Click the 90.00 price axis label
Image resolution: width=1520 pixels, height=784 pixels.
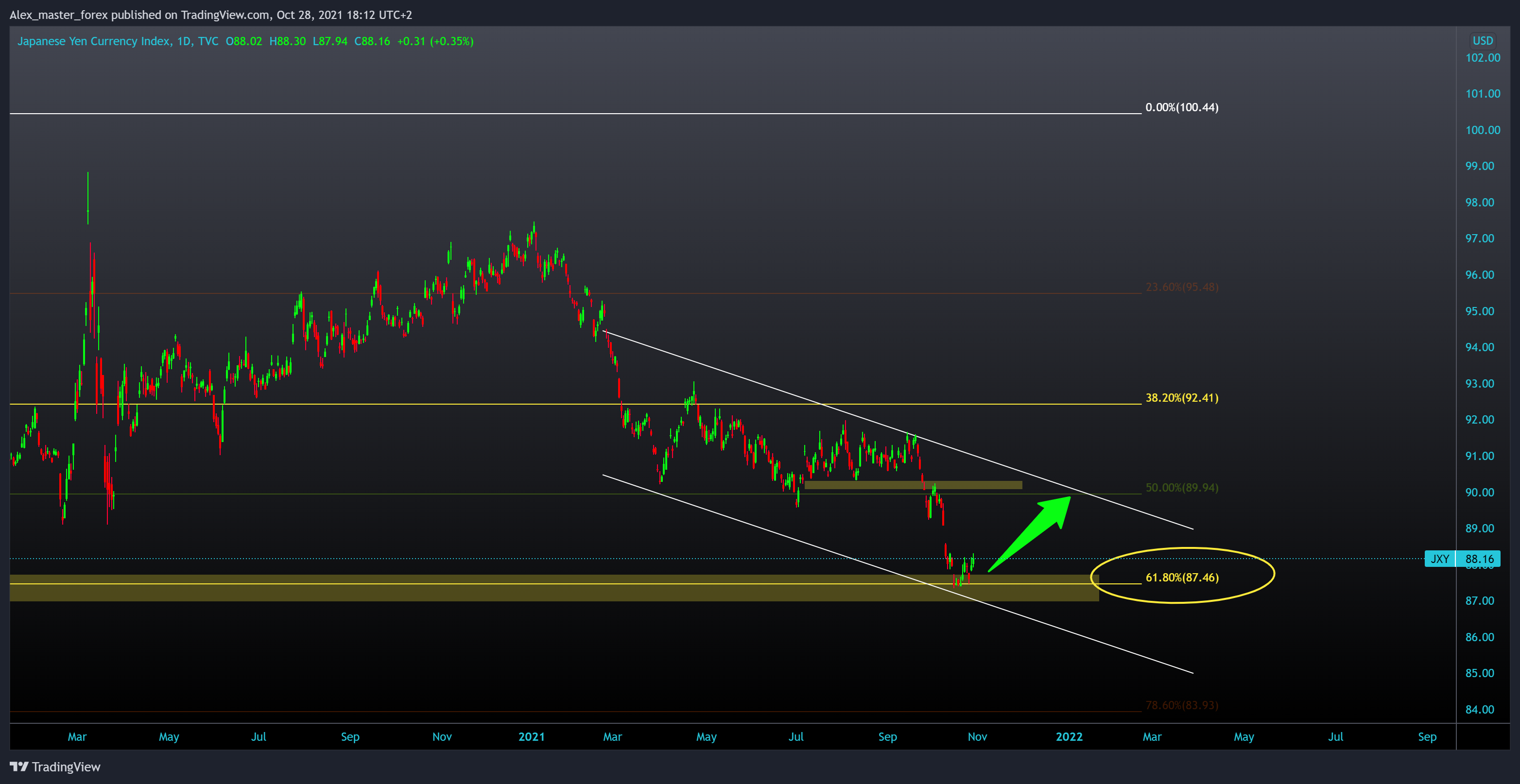(x=1479, y=493)
